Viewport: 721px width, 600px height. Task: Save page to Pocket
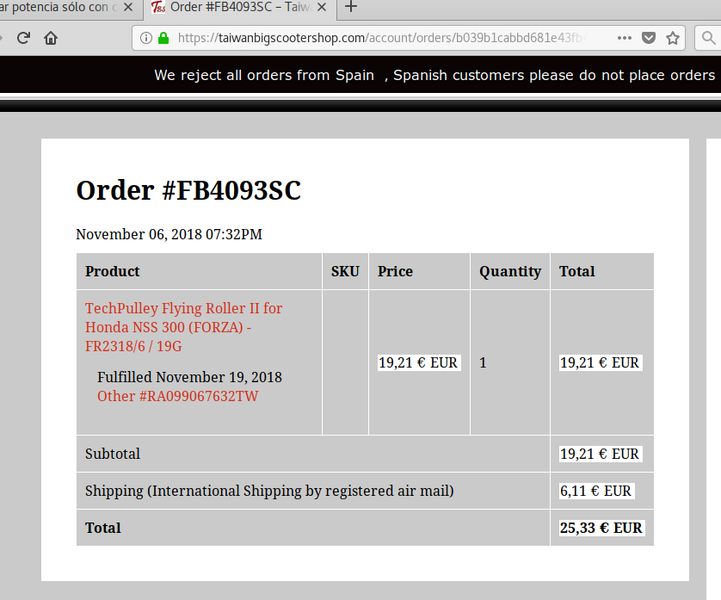click(649, 38)
